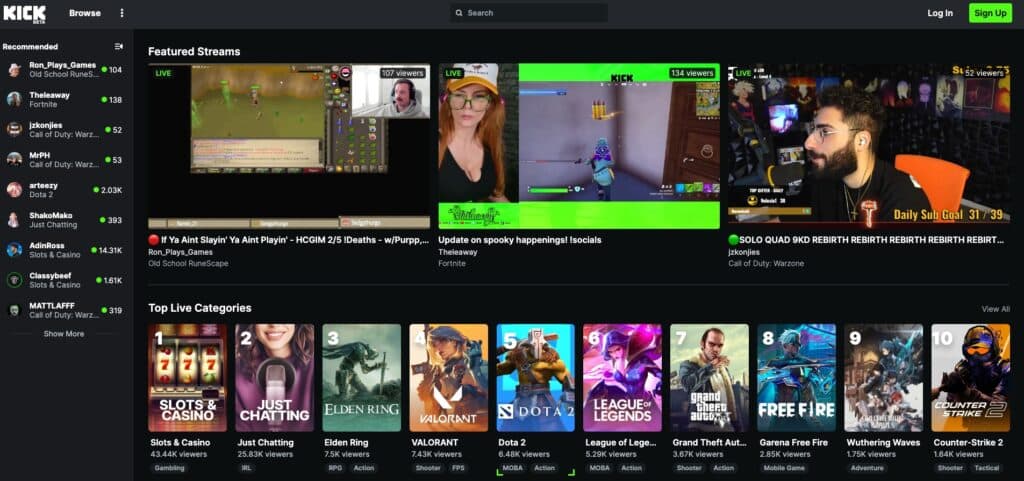This screenshot has height=481, width=1024.
Task: Expand Show More recommended channels
Action: 64,334
